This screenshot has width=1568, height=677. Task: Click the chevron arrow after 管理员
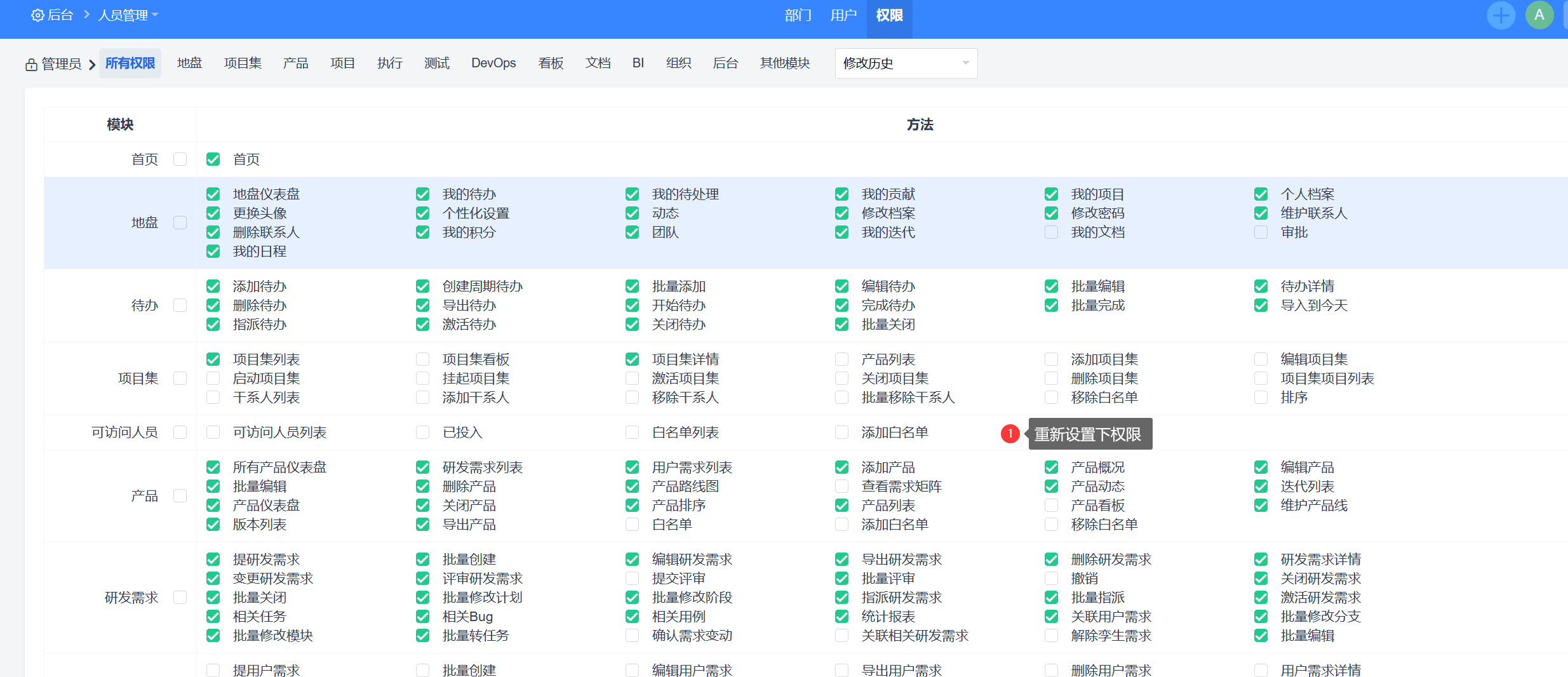92,64
